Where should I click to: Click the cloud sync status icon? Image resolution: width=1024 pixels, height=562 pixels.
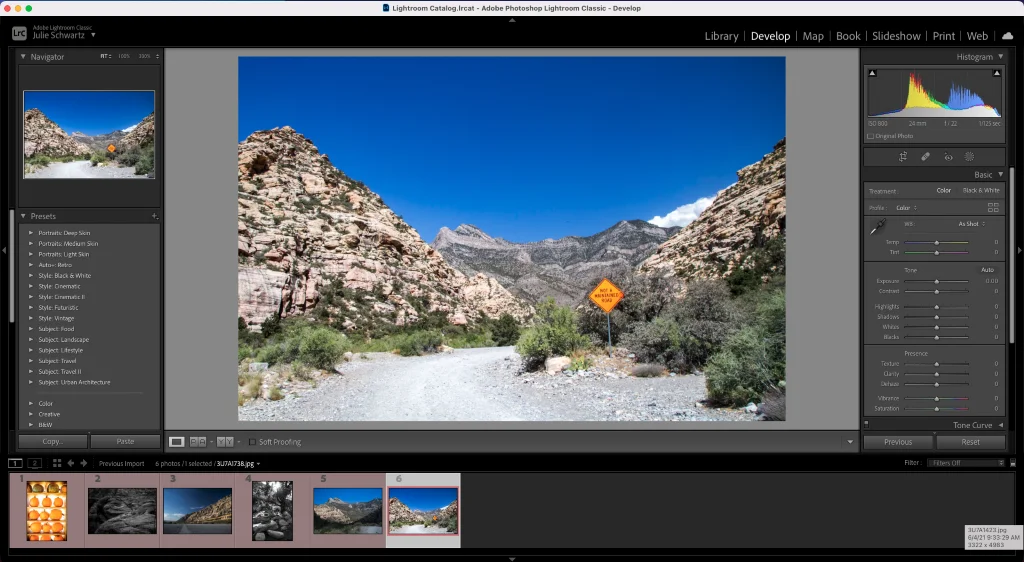click(x=1007, y=36)
